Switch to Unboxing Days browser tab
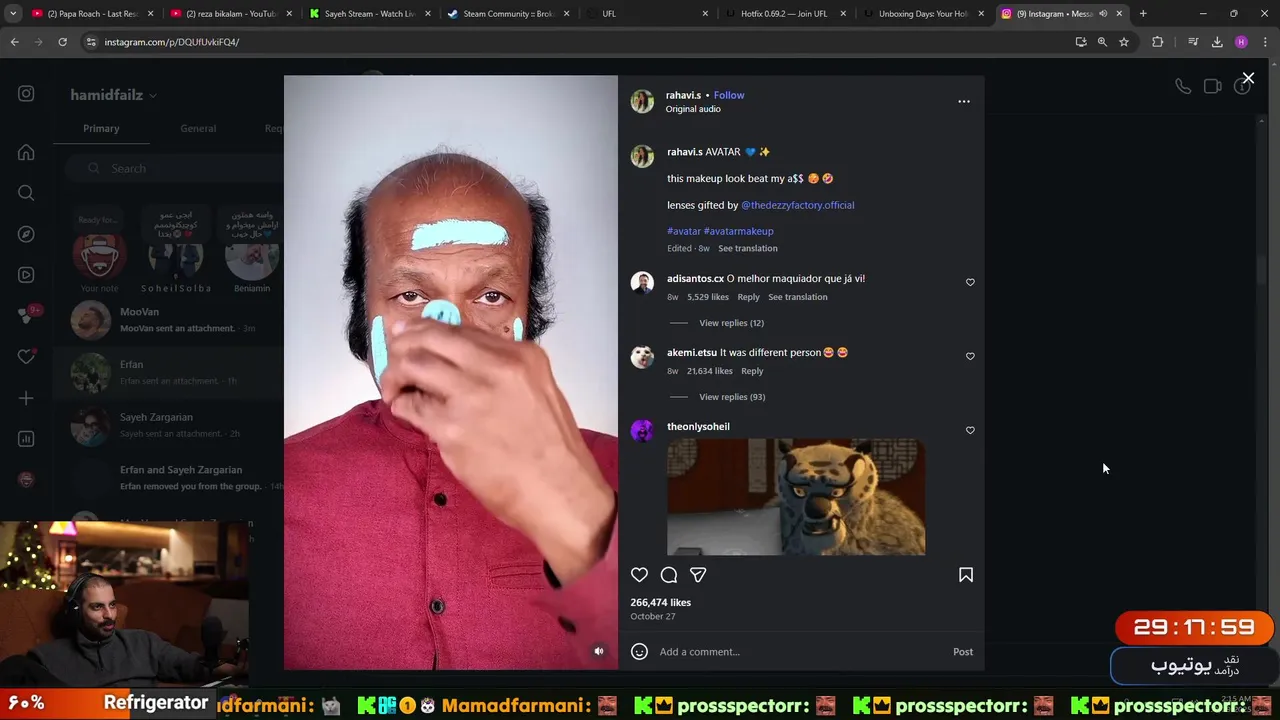 pyautogui.click(x=924, y=14)
